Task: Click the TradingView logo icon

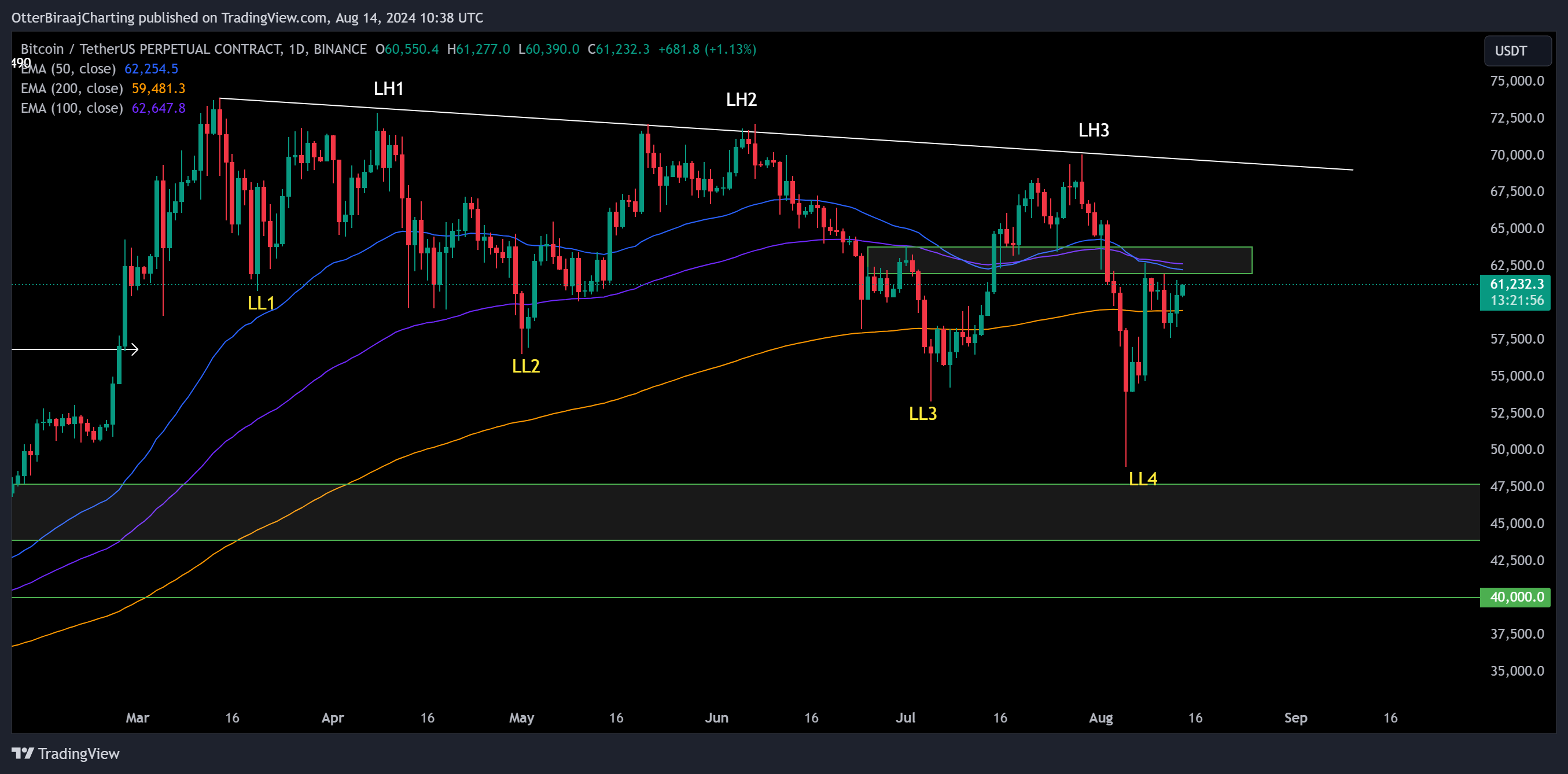Action: click(x=23, y=753)
